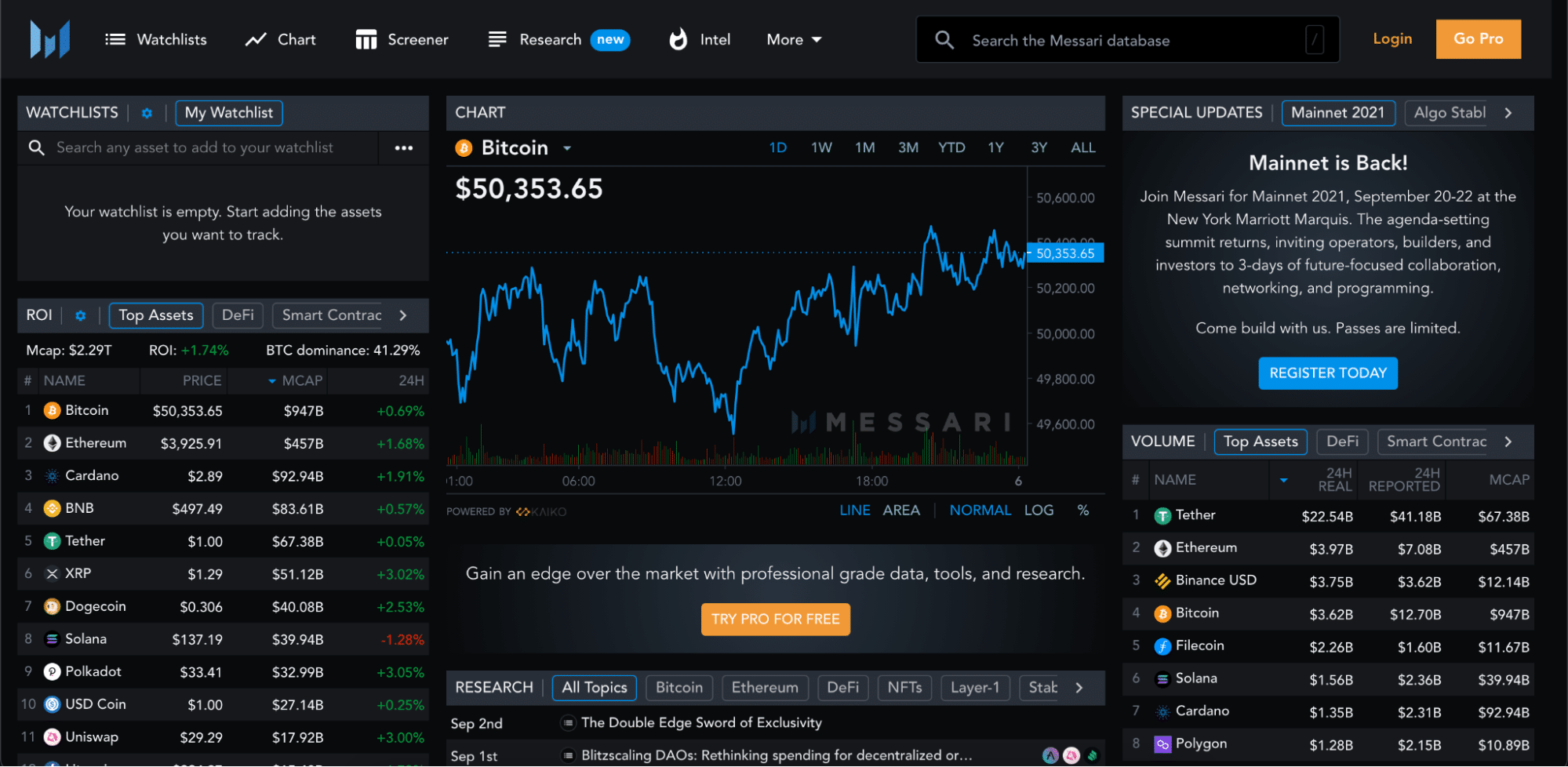Click the Uniswap icon in ROI table
This screenshot has height=767, width=1568.
click(52, 737)
